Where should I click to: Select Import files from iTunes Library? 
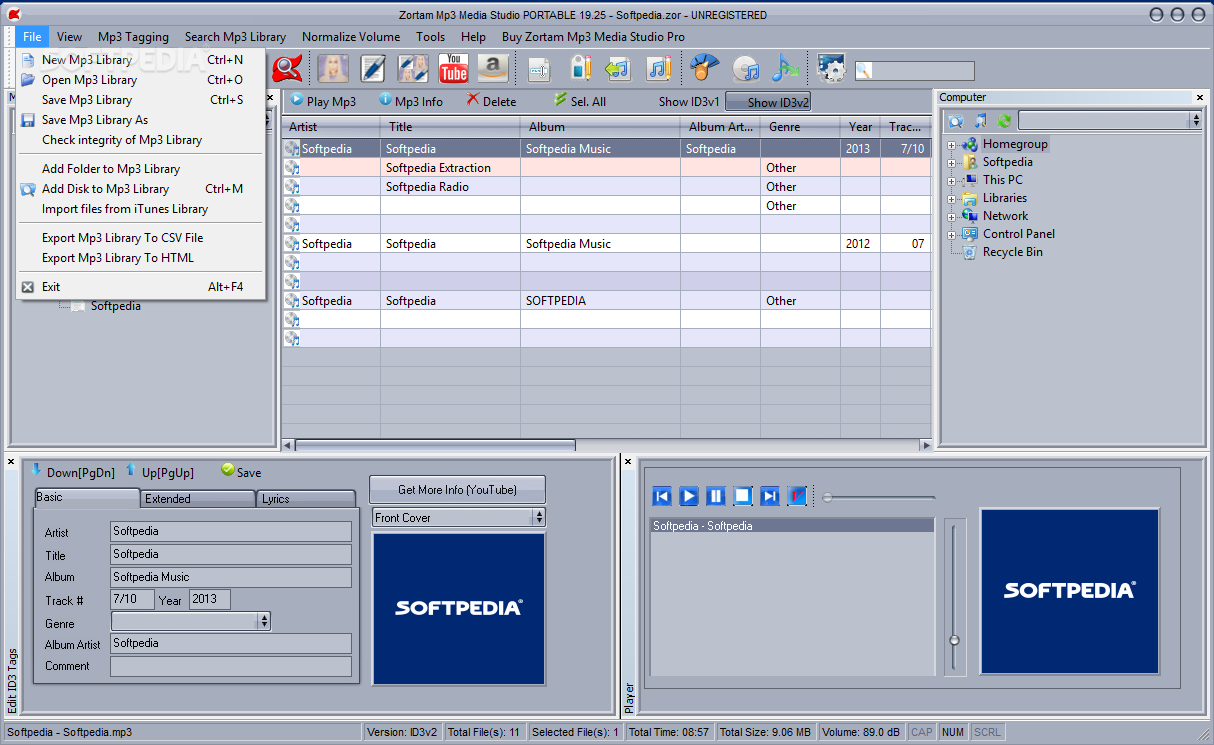point(141,209)
